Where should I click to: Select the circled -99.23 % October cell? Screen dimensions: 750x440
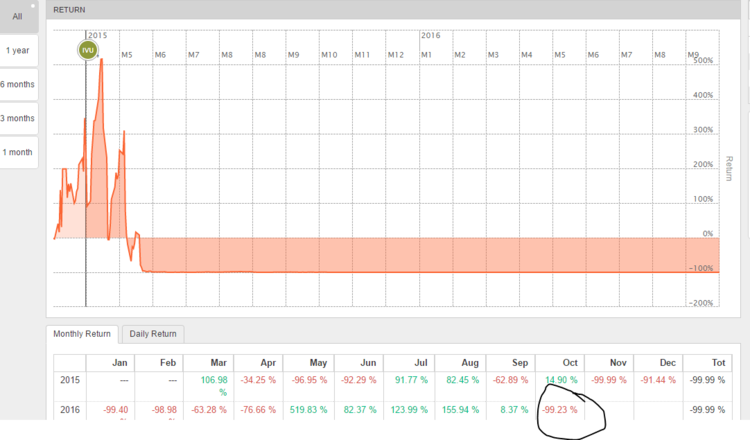pos(560,410)
